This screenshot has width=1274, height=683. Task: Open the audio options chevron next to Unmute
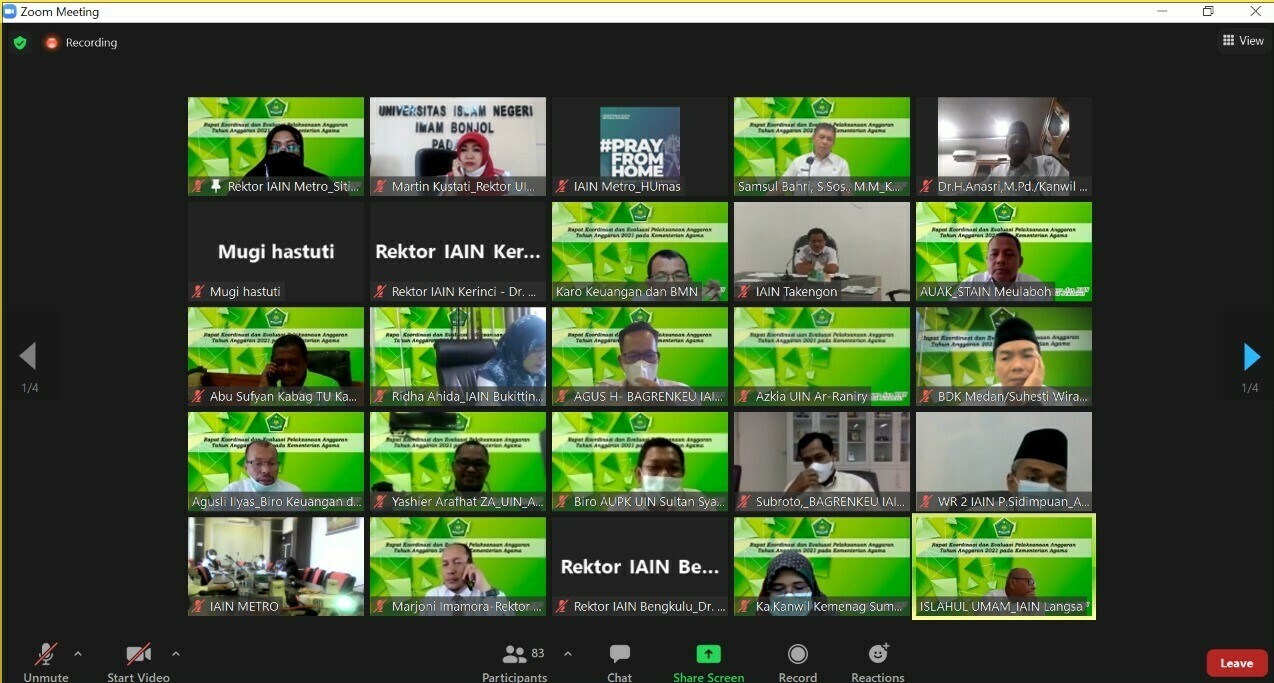click(x=78, y=655)
